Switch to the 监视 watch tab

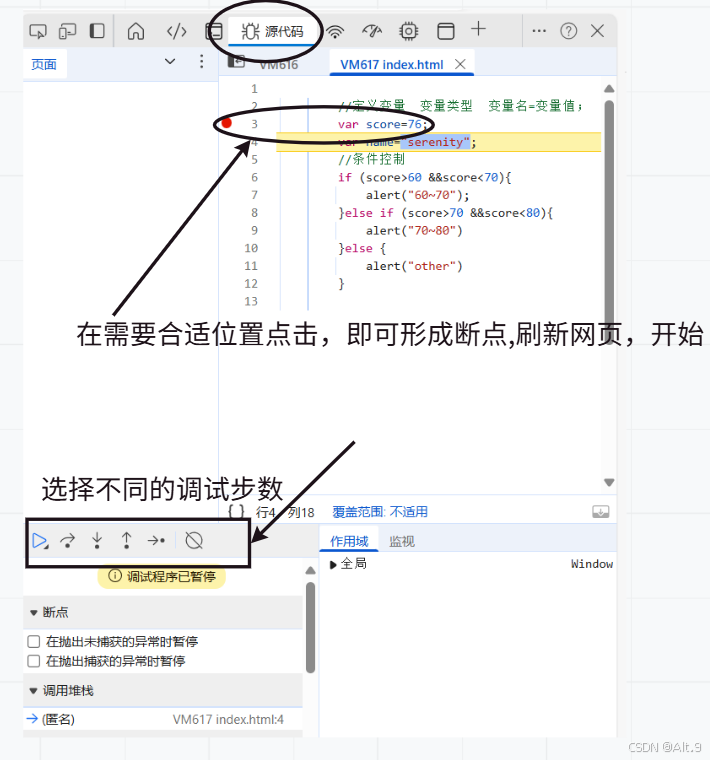(402, 541)
